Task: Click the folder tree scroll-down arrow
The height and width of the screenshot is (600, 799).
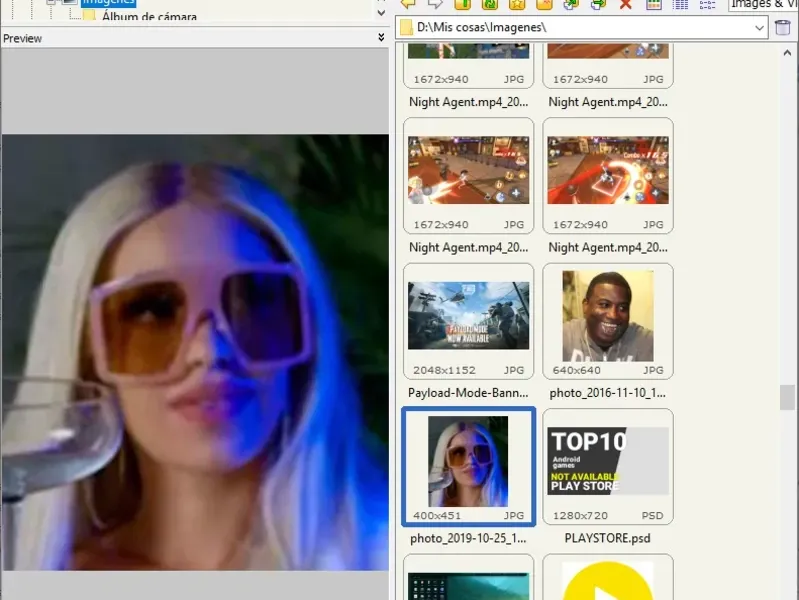Action: [381, 13]
